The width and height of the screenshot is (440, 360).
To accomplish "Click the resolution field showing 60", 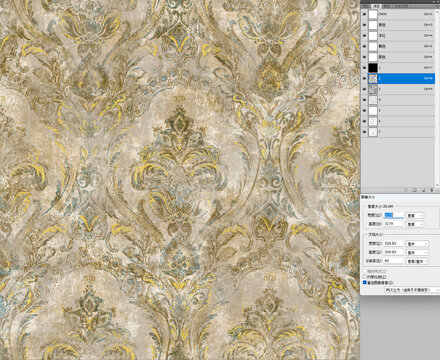I will tap(394, 261).
